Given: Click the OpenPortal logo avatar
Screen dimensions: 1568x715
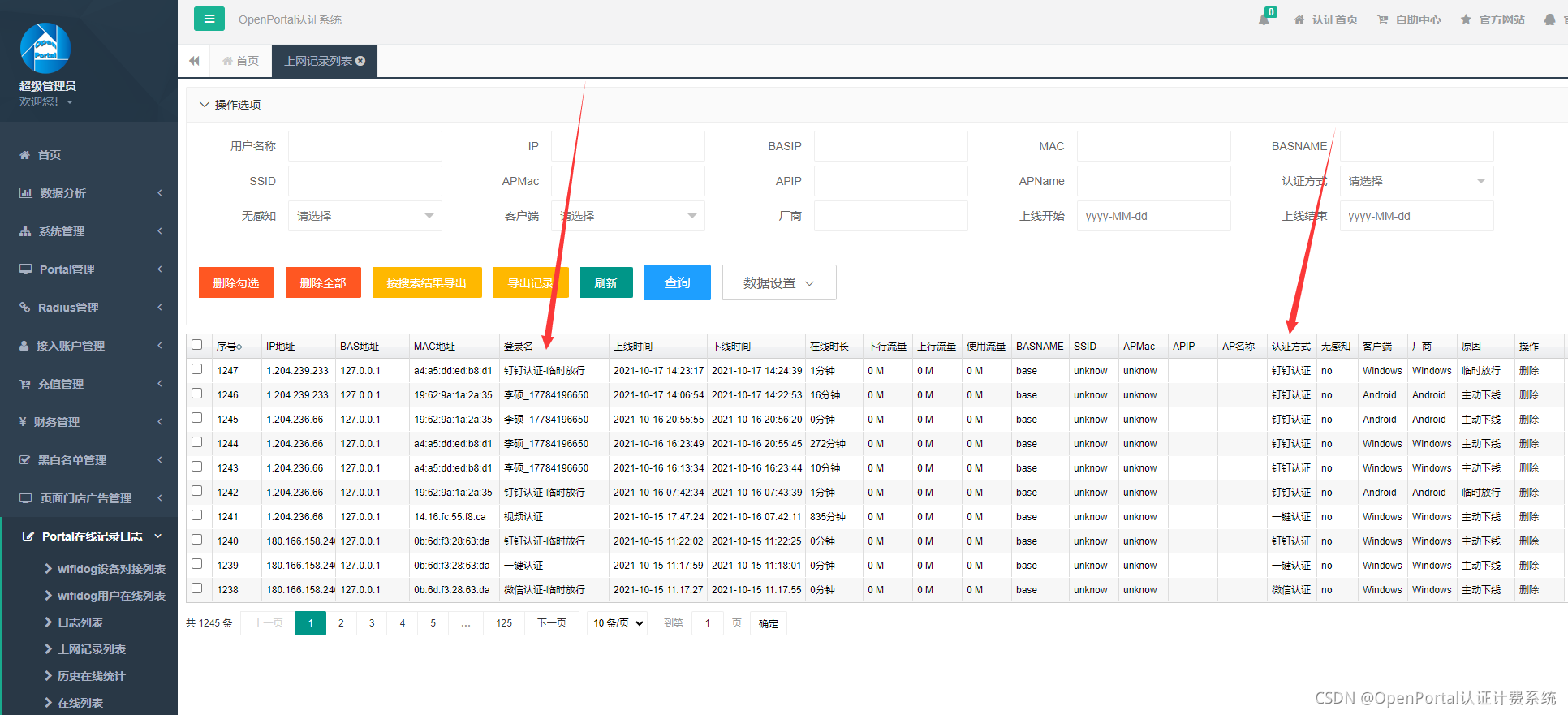Looking at the screenshot, I should click(x=45, y=48).
